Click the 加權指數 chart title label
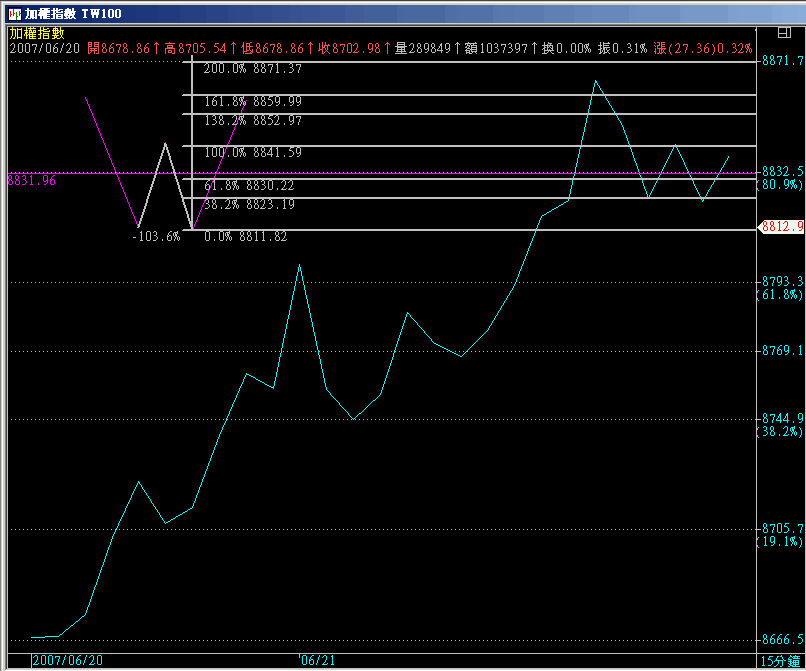The width and height of the screenshot is (806, 671). pos(37,33)
